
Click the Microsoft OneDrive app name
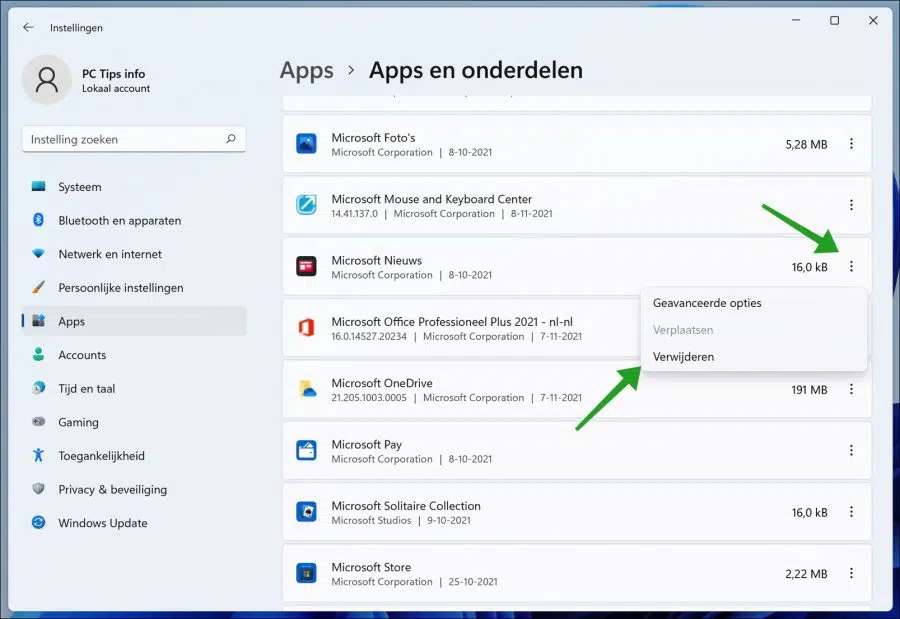coord(382,383)
